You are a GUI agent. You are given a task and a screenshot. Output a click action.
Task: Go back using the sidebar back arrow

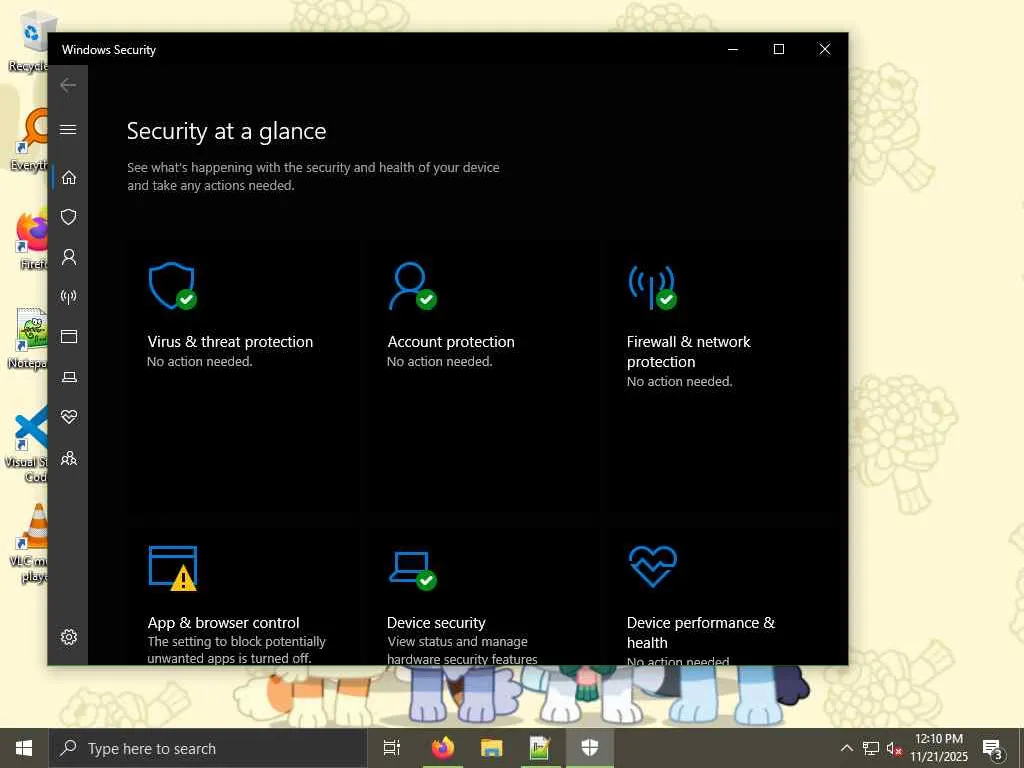click(x=68, y=85)
